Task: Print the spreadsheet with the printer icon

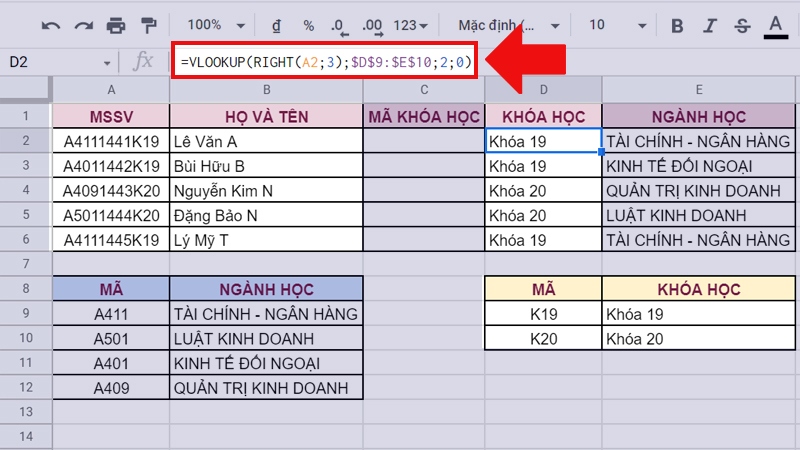Action: click(116, 25)
